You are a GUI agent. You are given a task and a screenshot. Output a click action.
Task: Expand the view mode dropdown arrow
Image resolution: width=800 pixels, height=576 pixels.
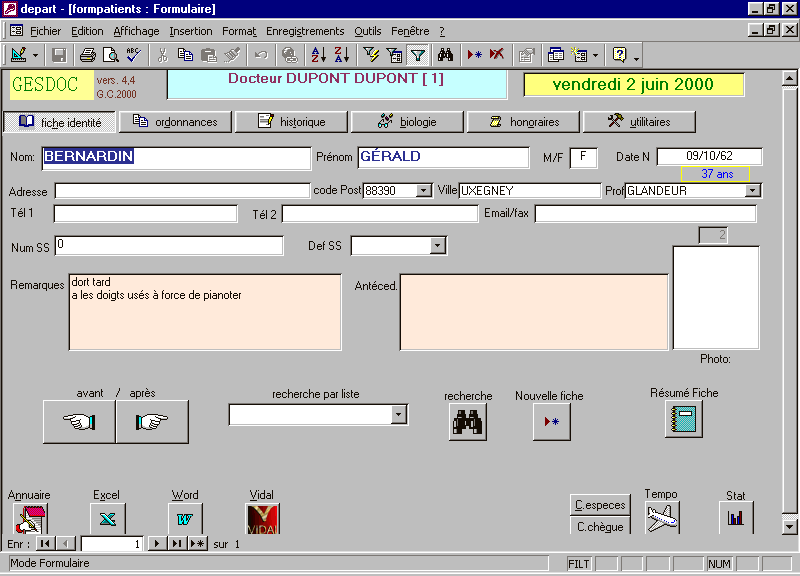(35, 55)
